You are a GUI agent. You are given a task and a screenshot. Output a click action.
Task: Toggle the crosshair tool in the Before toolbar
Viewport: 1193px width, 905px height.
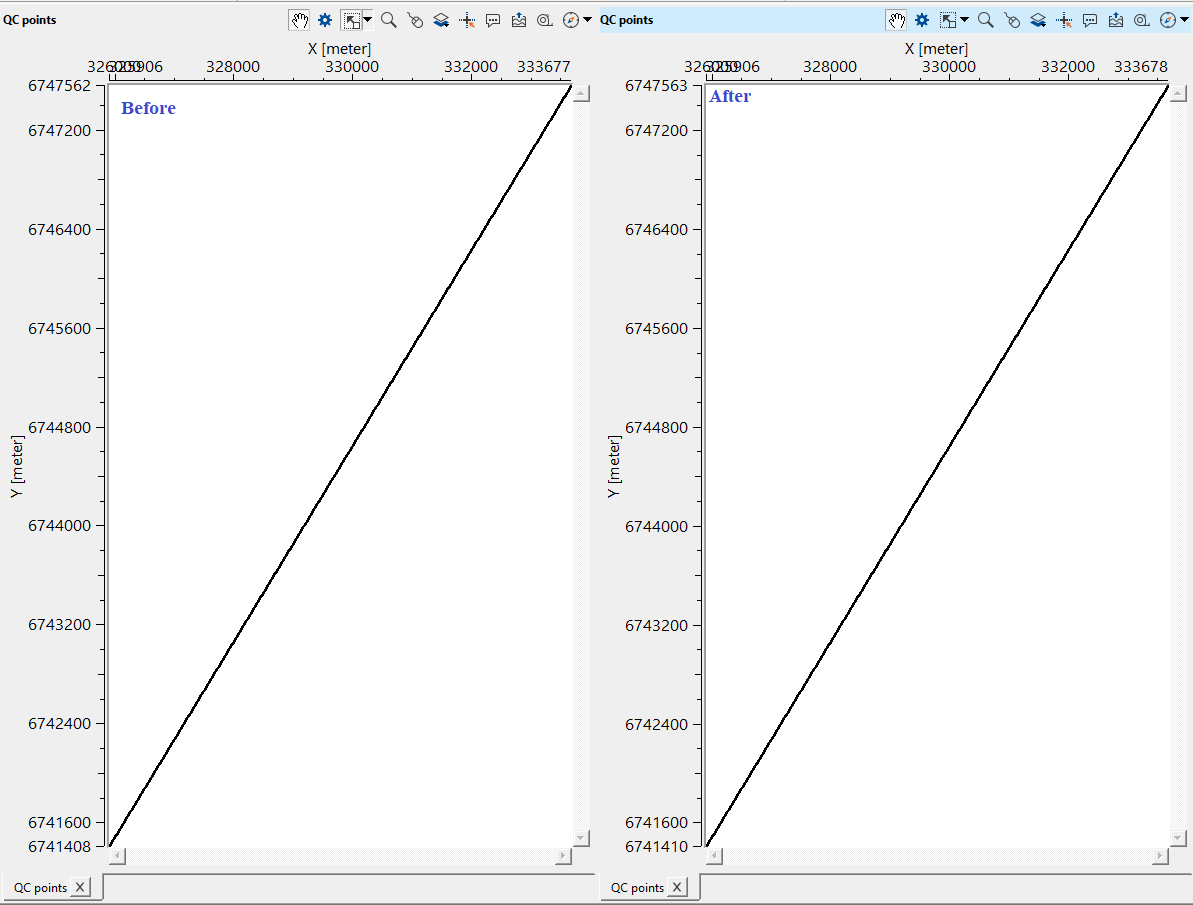coord(467,19)
